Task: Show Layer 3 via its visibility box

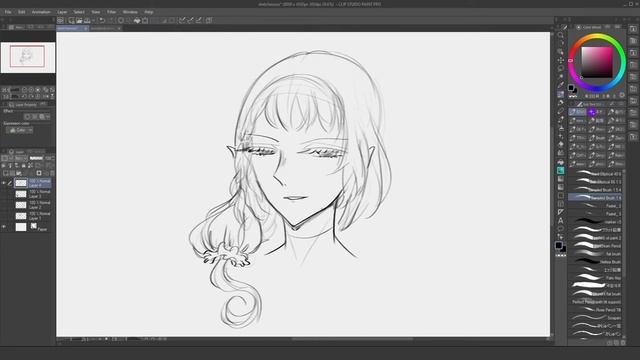Action: point(4,194)
